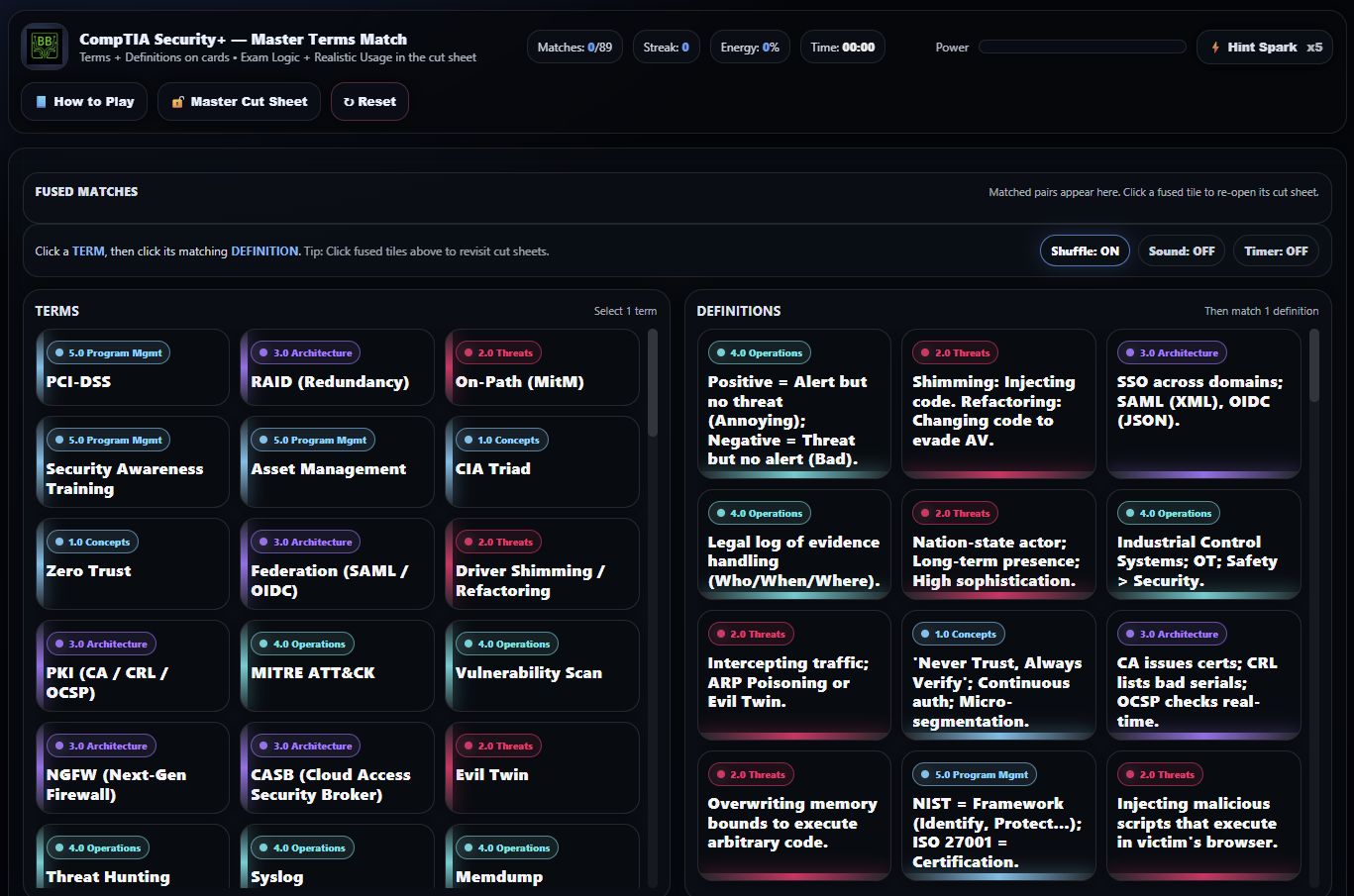Click the Power progress bar

click(1082, 48)
